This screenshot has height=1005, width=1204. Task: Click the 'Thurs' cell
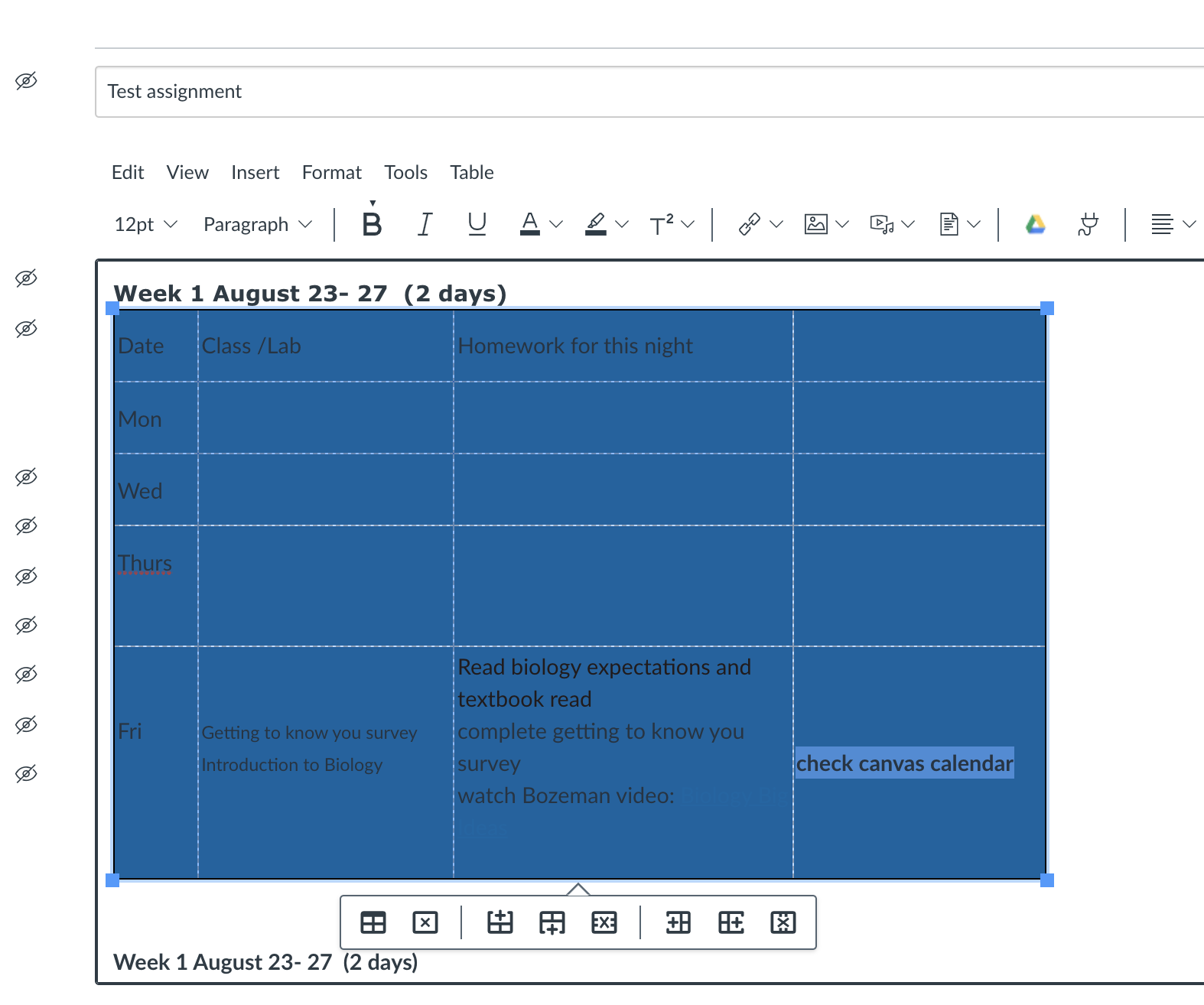(x=156, y=586)
